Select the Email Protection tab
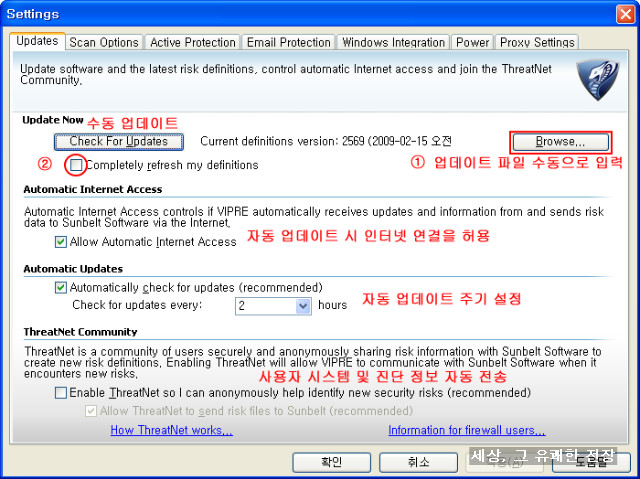This screenshot has width=640, height=479. [289, 42]
